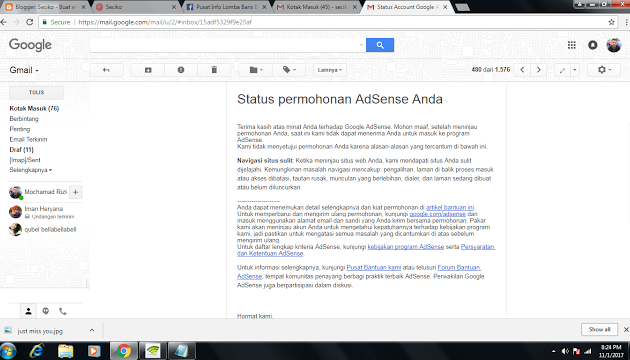Open the just miss you.jpg download

pos(40,331)
